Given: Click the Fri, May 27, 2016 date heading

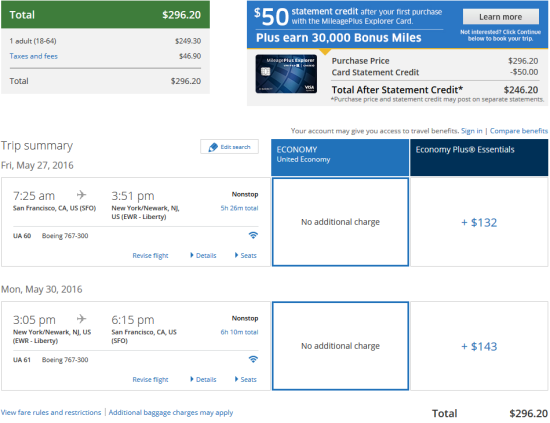Looking at the screenshot, I should click(37, 165).
